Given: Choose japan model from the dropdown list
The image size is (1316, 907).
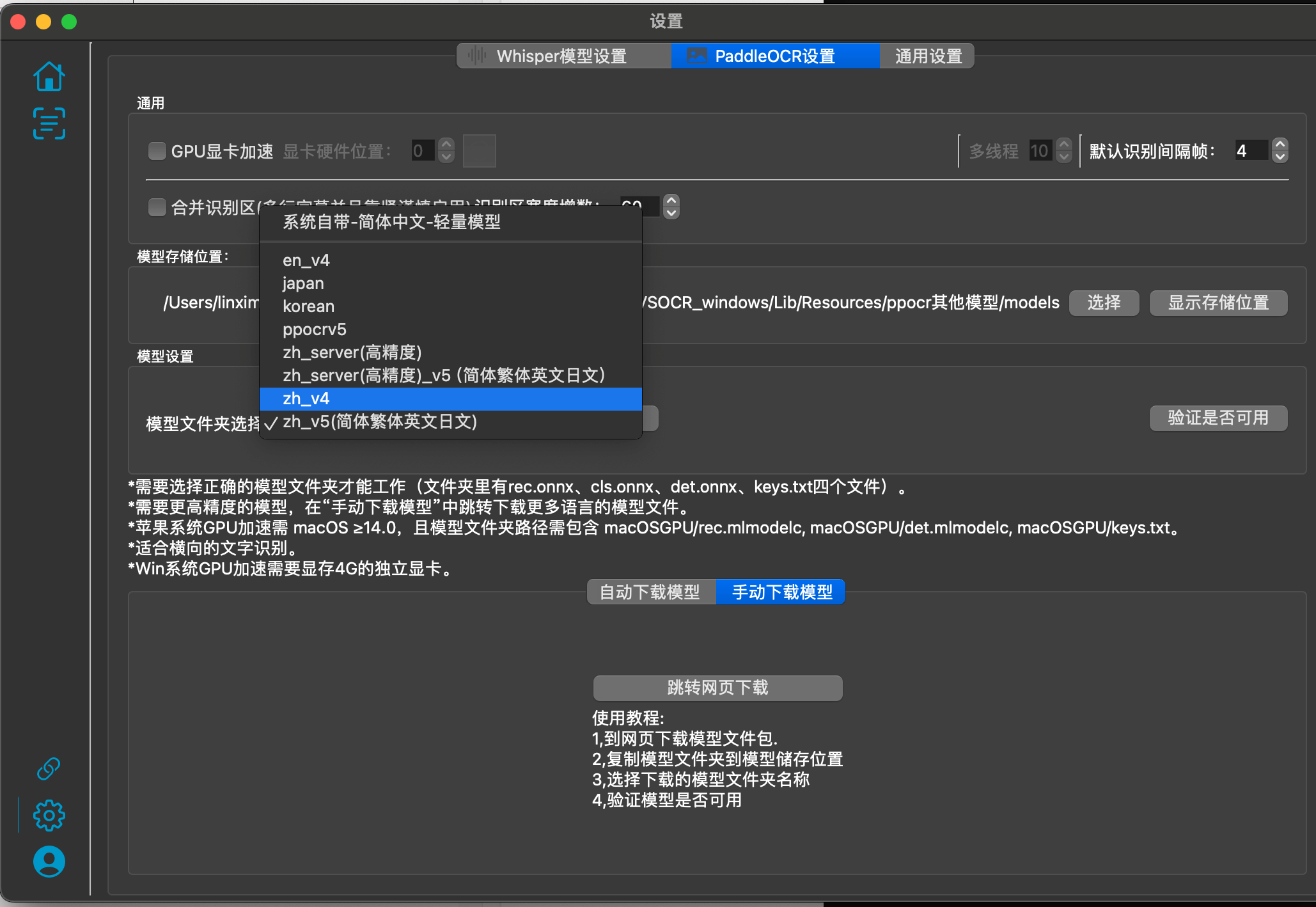Looking at the screenshot, I should (x=451, y=283).
